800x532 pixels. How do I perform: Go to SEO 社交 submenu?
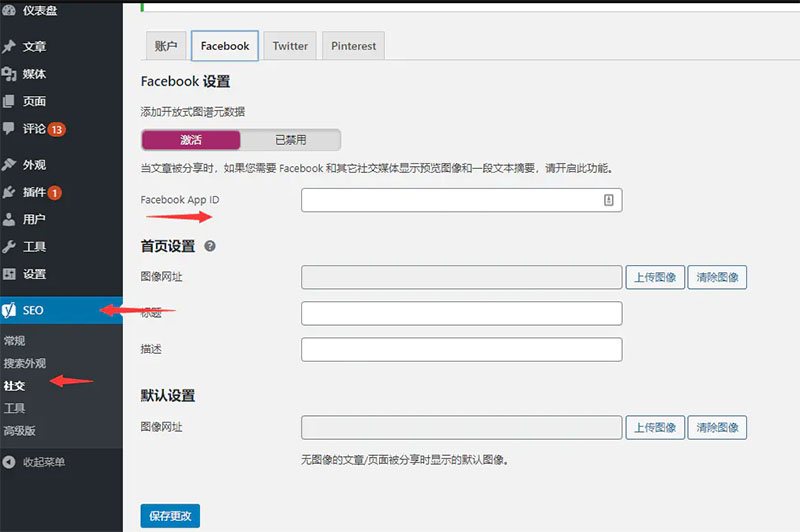coord(14,386)
